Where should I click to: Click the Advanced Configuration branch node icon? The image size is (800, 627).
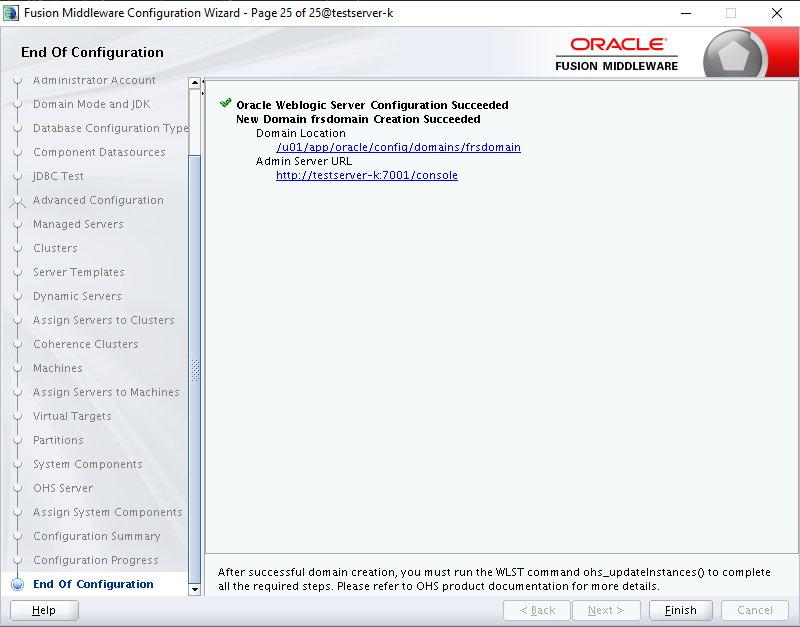coord(17,201)
